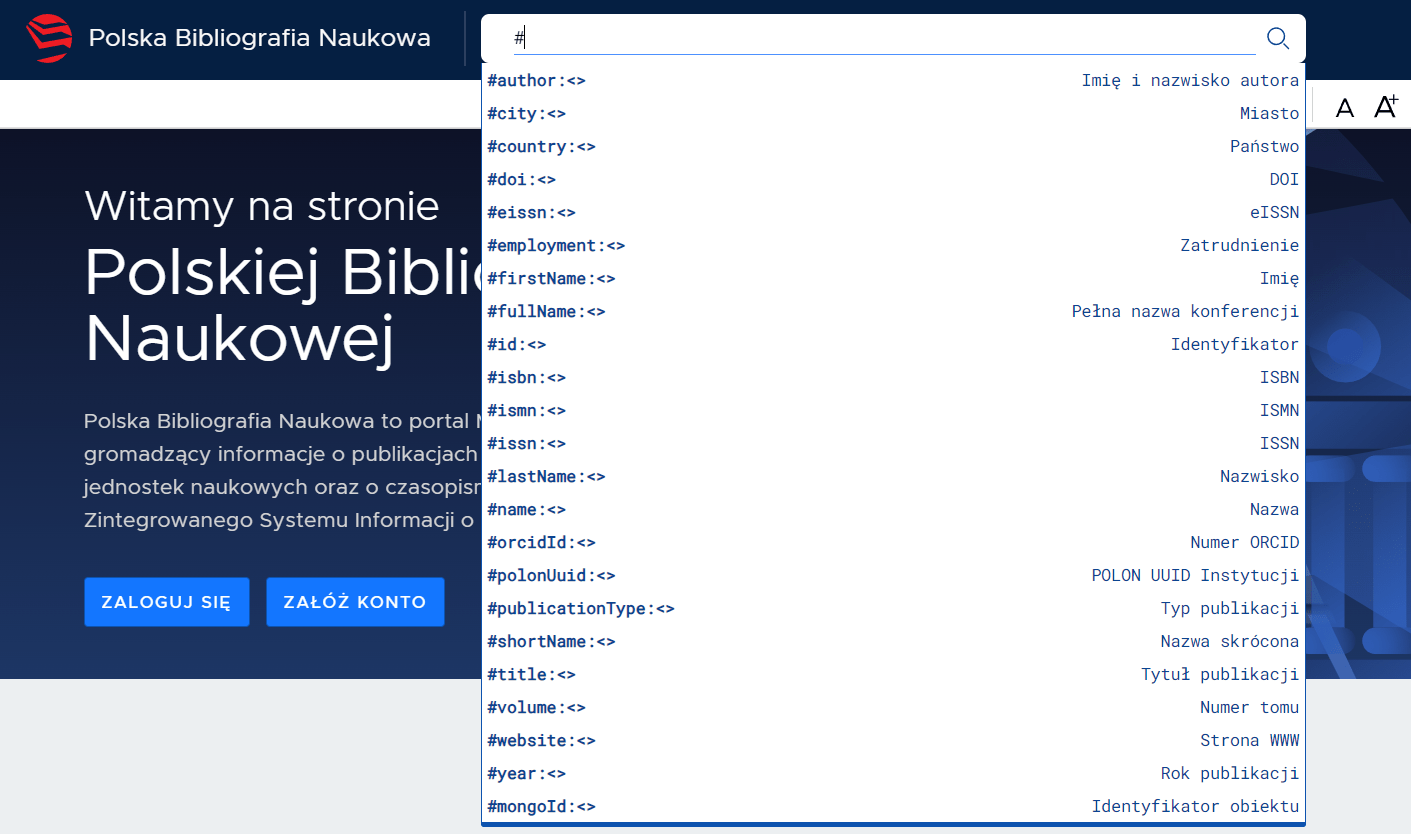Click inside the search input field
The width and height of the screenshot is (1411, 834).
(x=884, y=39)
